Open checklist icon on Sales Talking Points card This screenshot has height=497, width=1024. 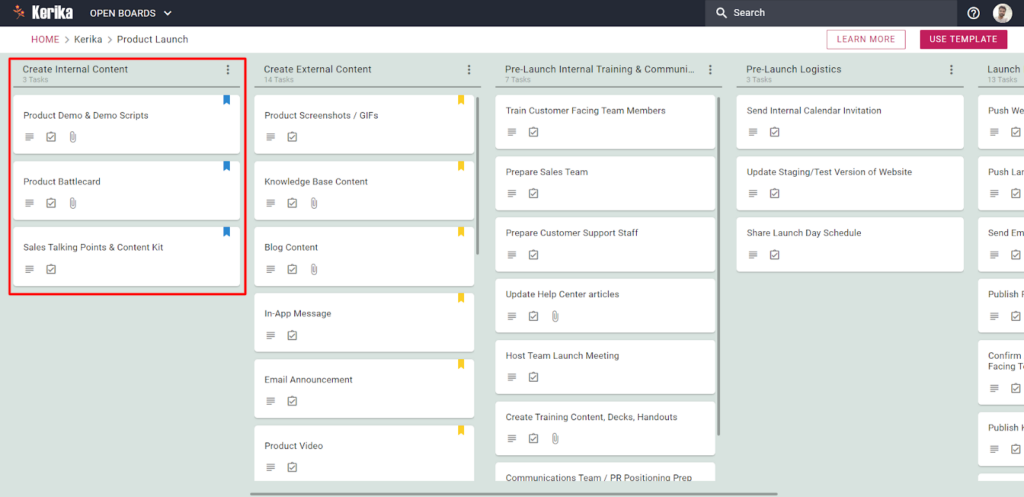[x=51, y=269]
